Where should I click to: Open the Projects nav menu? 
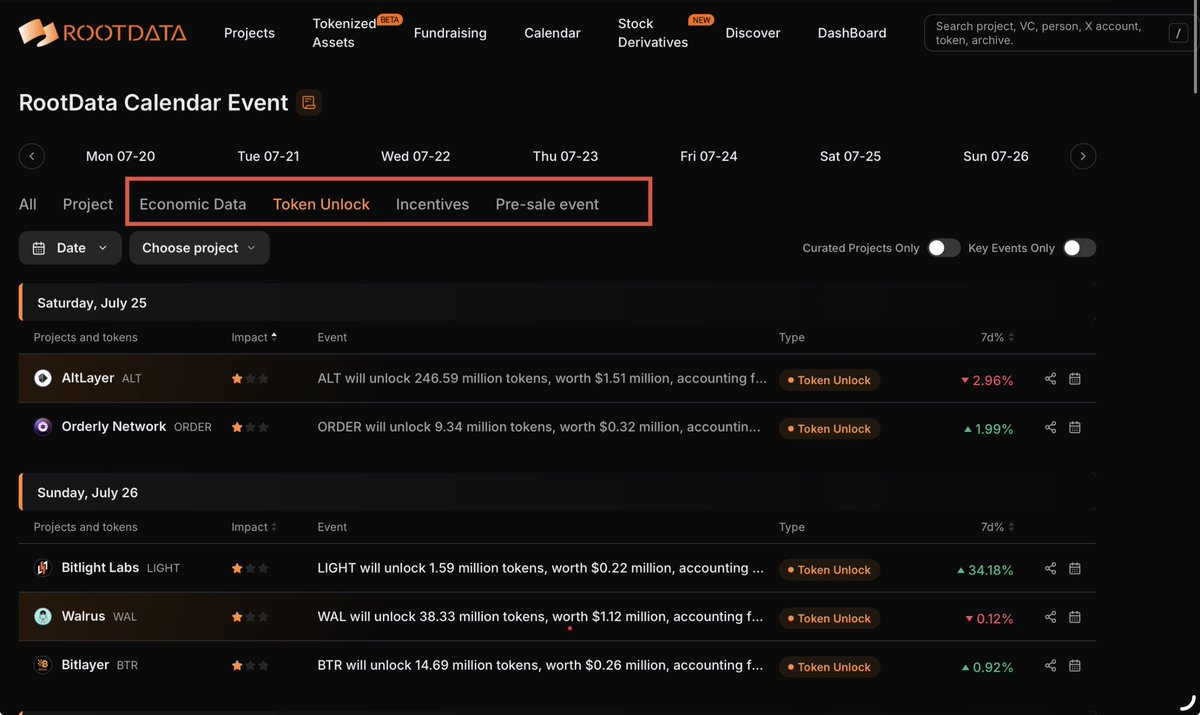coord(249,33)
